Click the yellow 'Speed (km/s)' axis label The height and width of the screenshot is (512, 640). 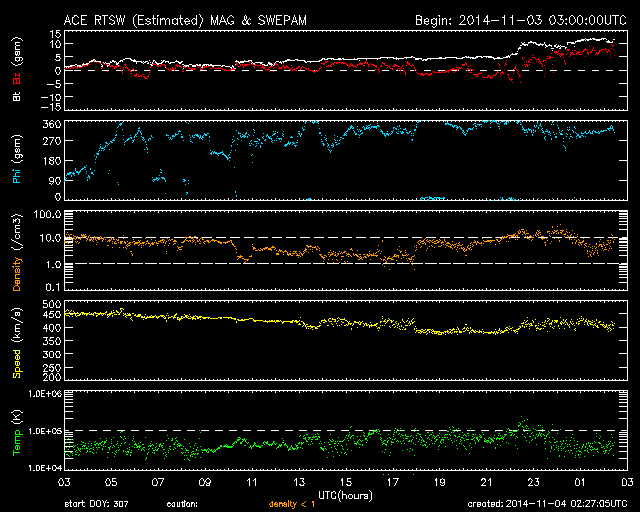[x=17, y=343]
